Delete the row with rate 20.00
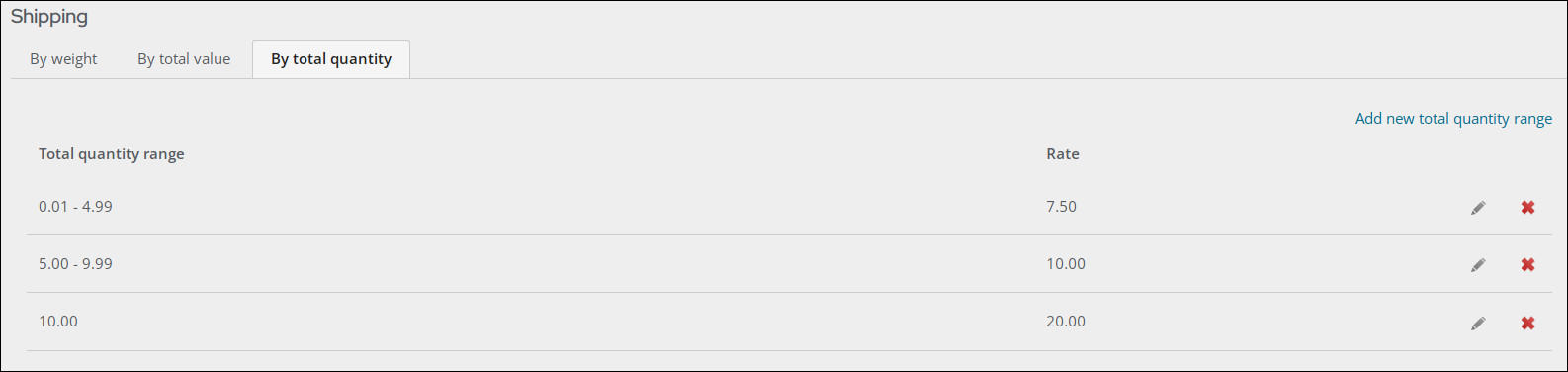Screen dimensions: 1568x372 [1527, 324]
